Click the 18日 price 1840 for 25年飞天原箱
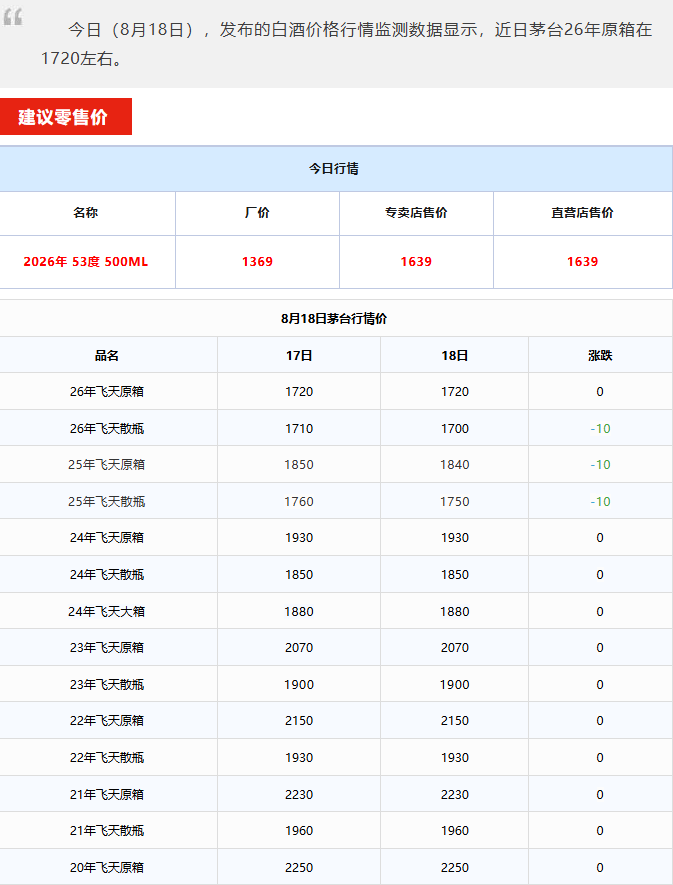 pyautogui.click(x=455, y=465)
